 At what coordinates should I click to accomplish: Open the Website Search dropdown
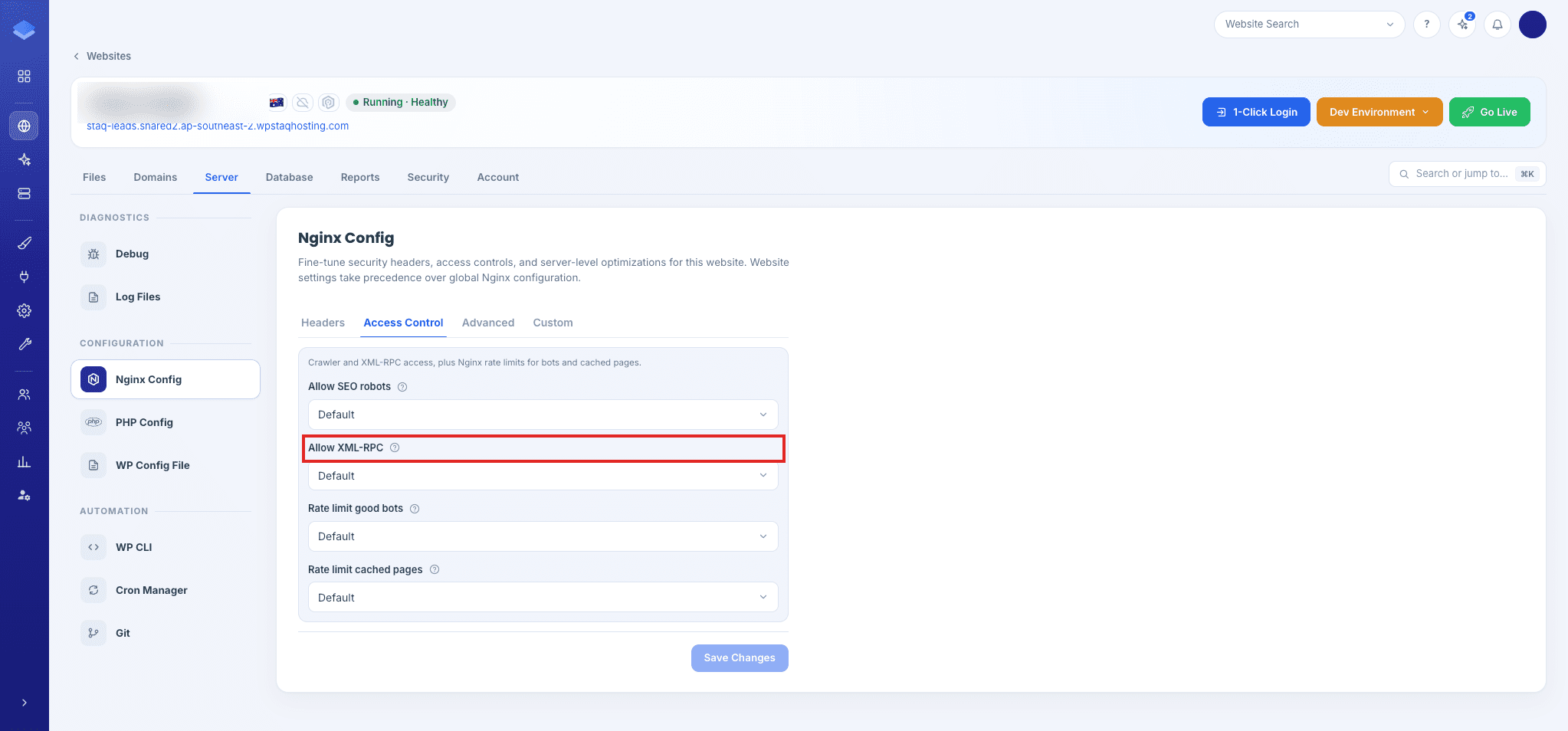1309,25
